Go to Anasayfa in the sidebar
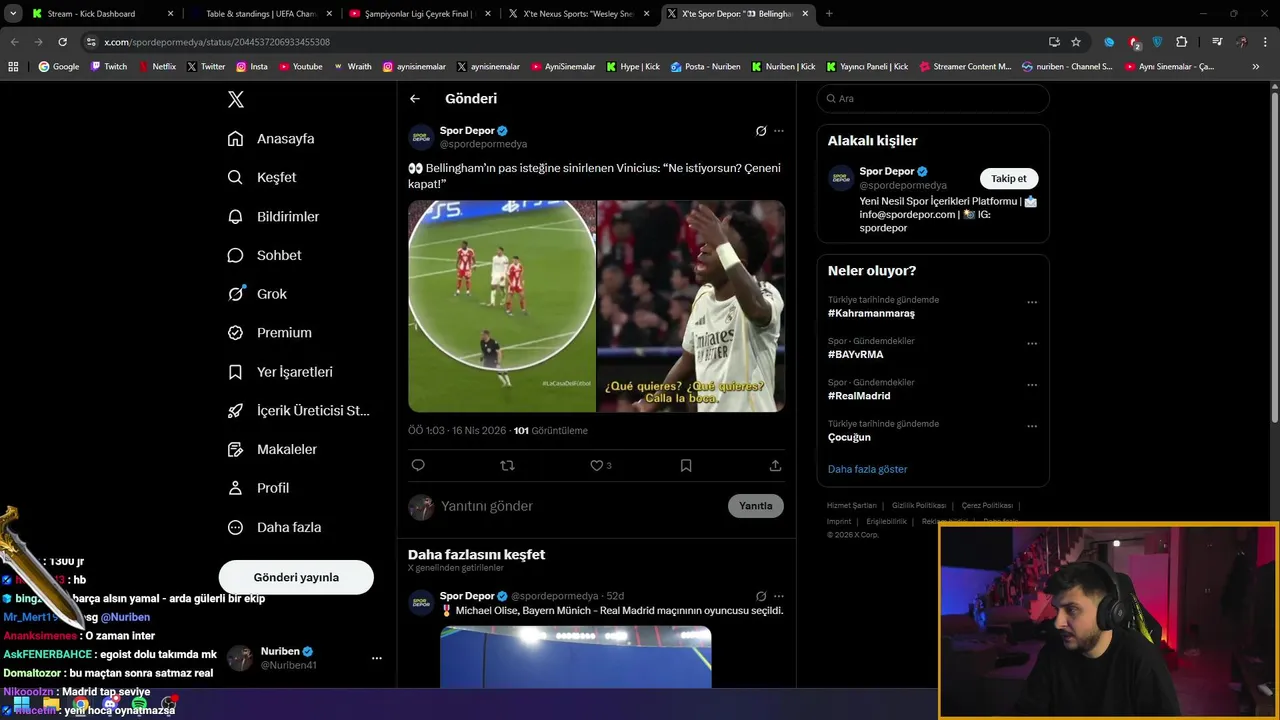The height and width of the screenshot is (720, 1280). tap(271, 138)
